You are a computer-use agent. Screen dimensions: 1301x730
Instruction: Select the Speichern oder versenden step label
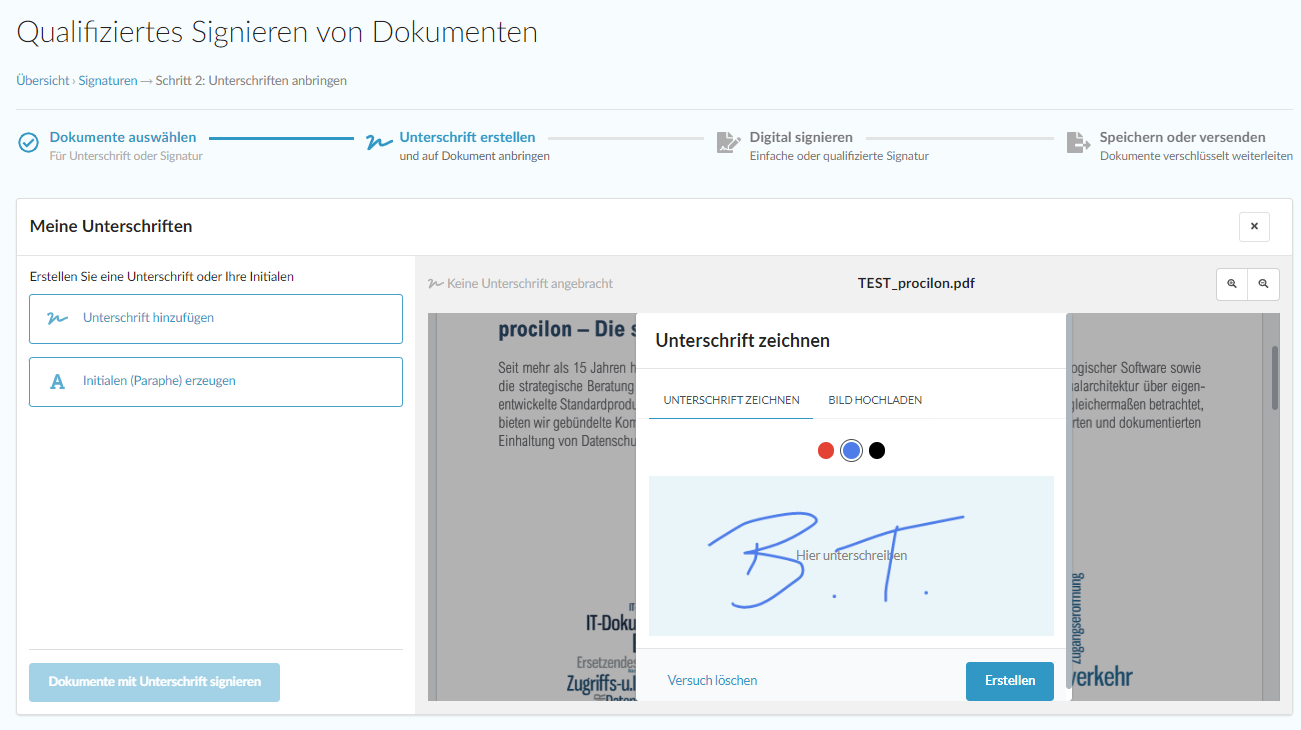[x=1182, y=137]
